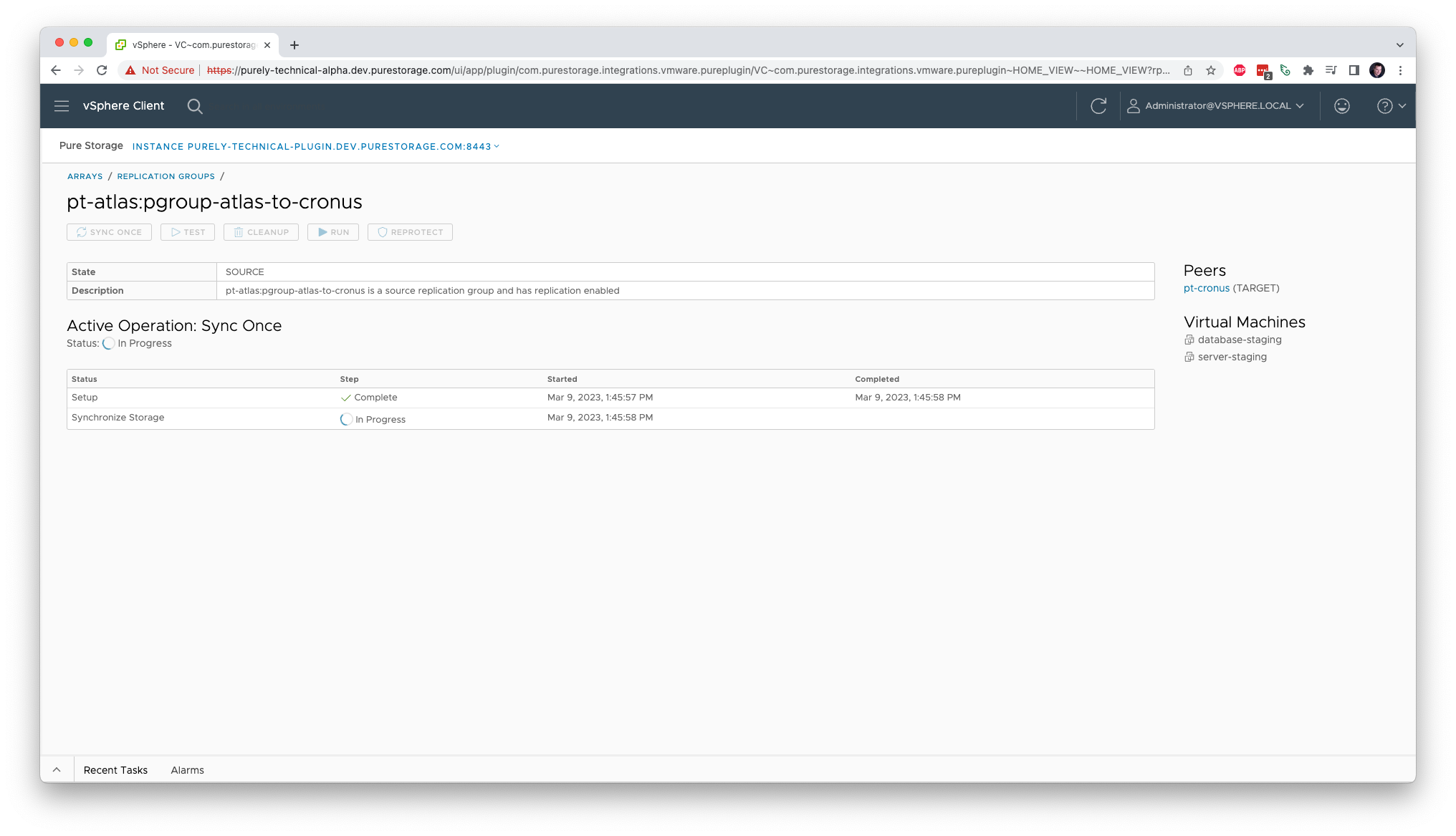Open the help question mark menu

point(1391,106)
